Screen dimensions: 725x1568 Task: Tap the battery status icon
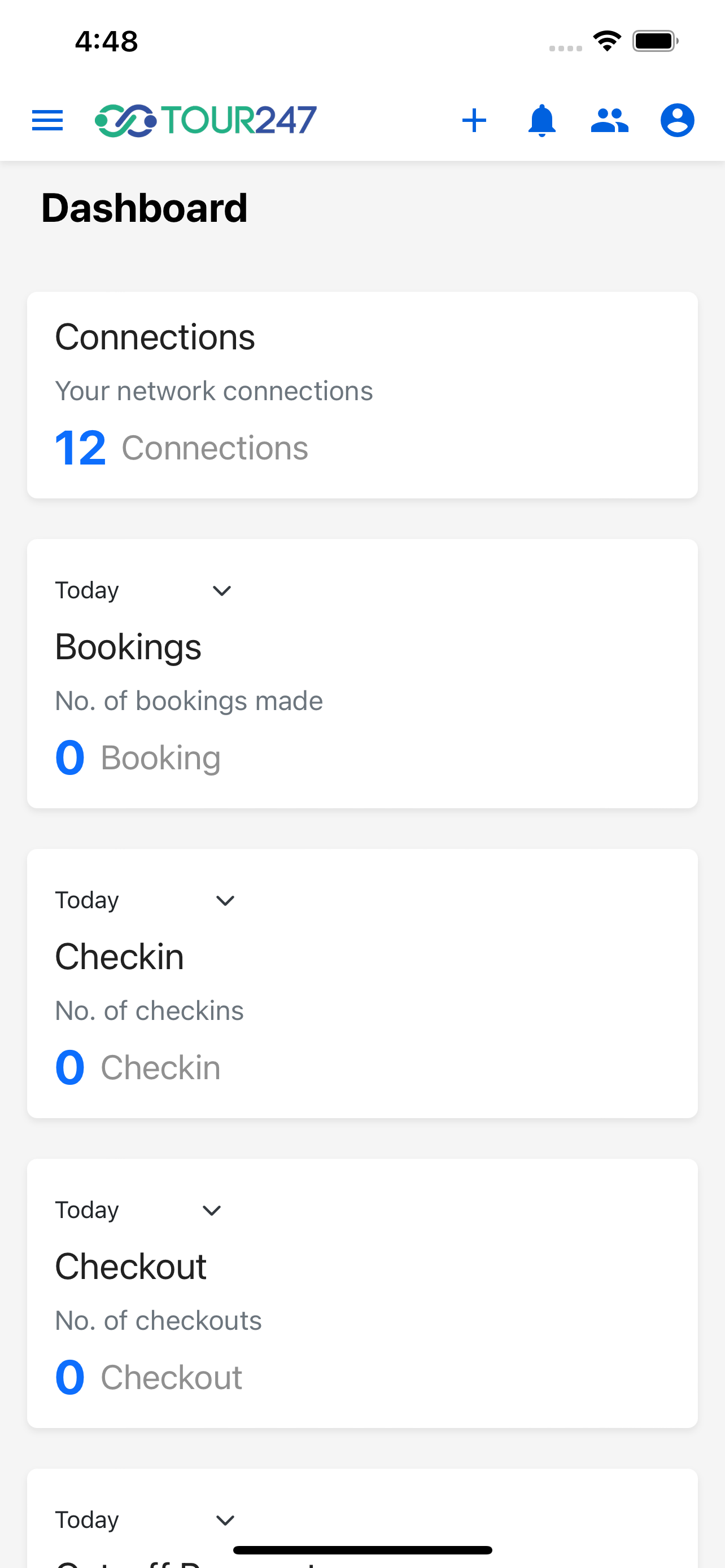point(655,41)
